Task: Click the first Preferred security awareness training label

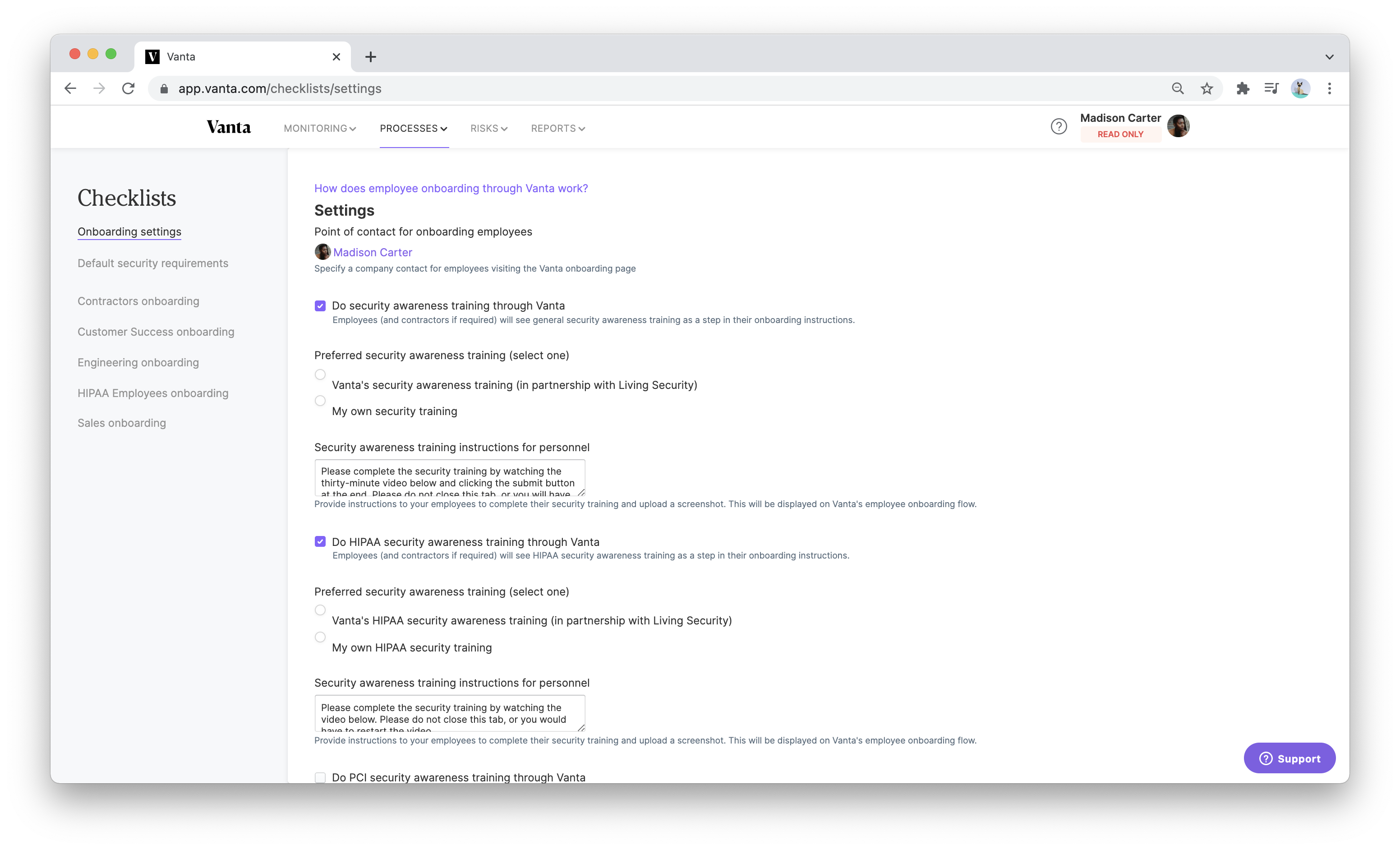Action: click(442, 355)
